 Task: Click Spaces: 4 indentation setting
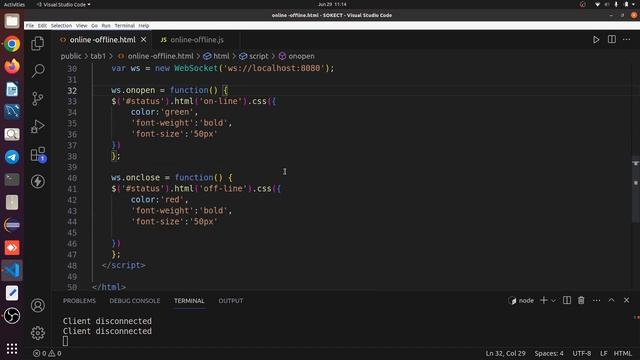(549, 353)
